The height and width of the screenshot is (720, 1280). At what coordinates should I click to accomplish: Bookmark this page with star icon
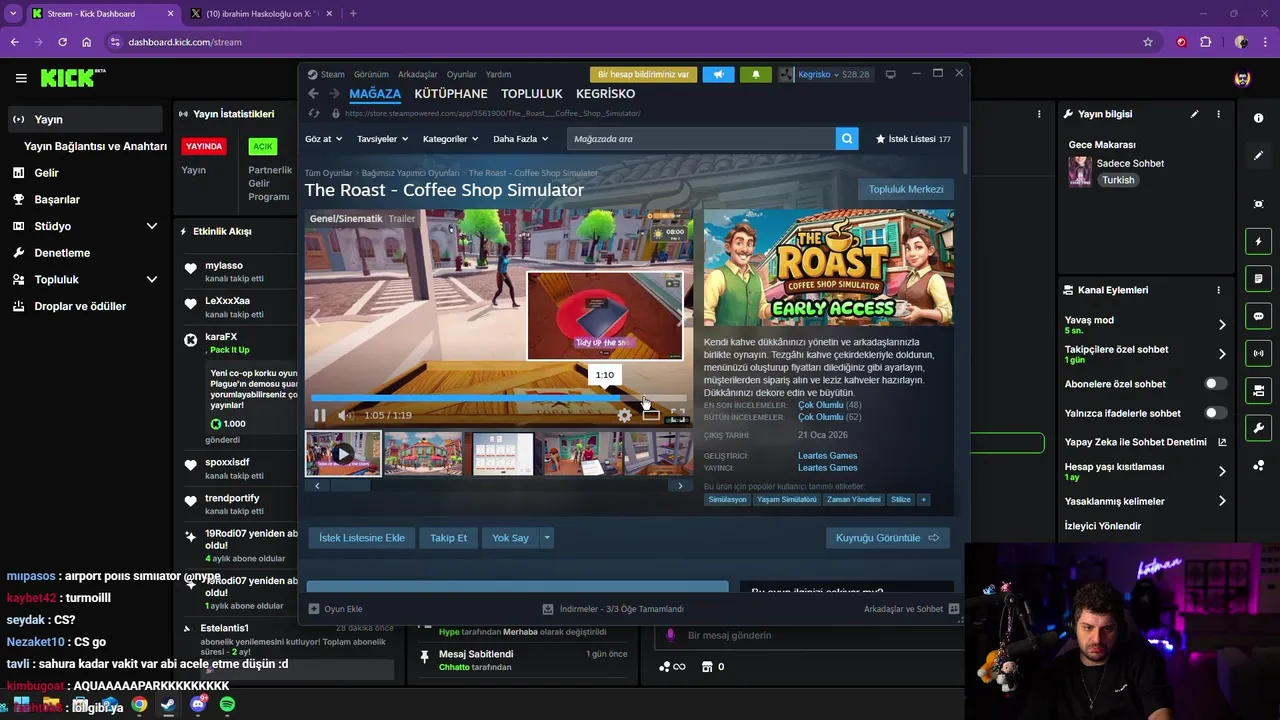[1148, 42]
